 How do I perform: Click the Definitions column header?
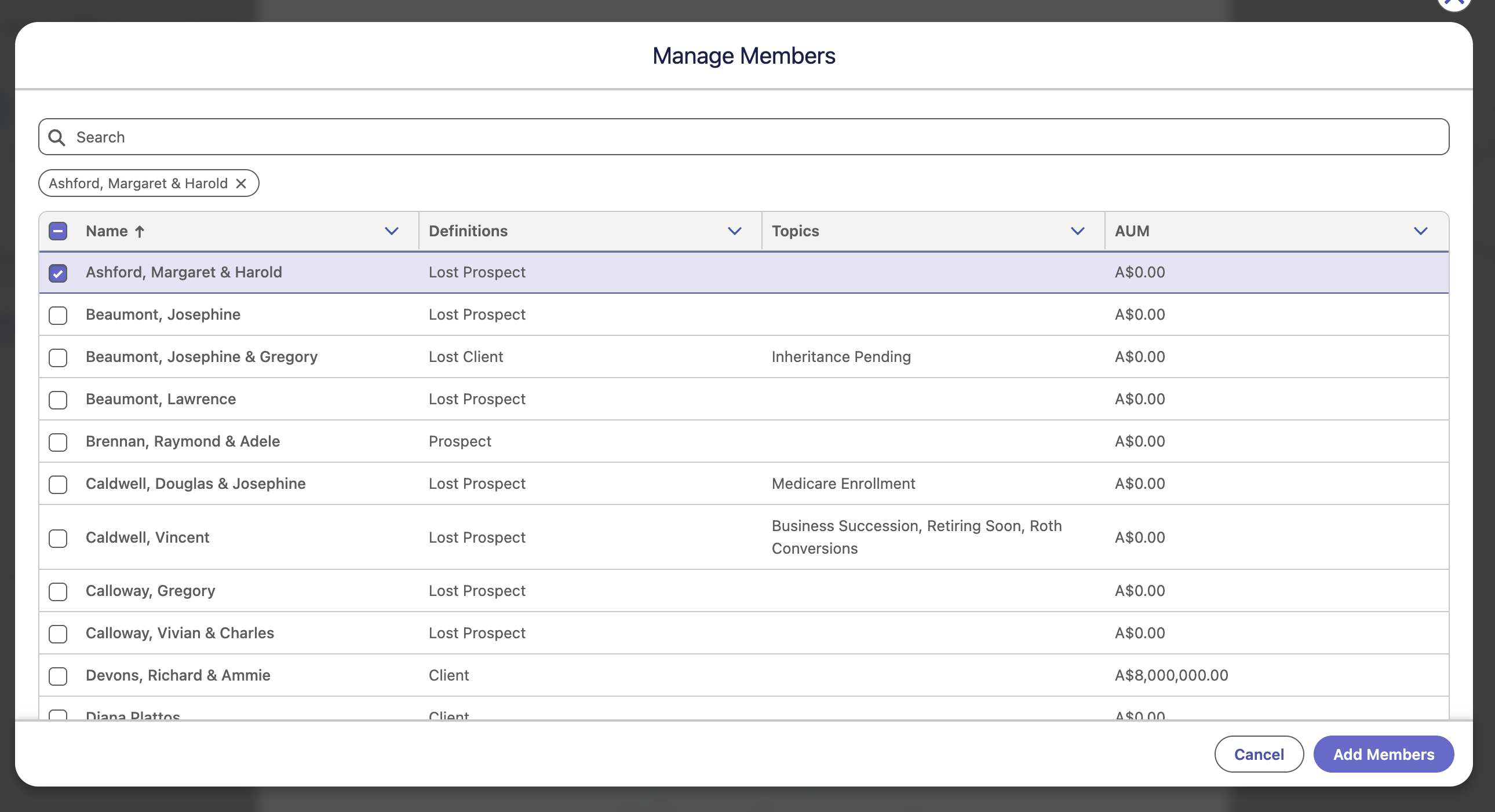point(468,231)
